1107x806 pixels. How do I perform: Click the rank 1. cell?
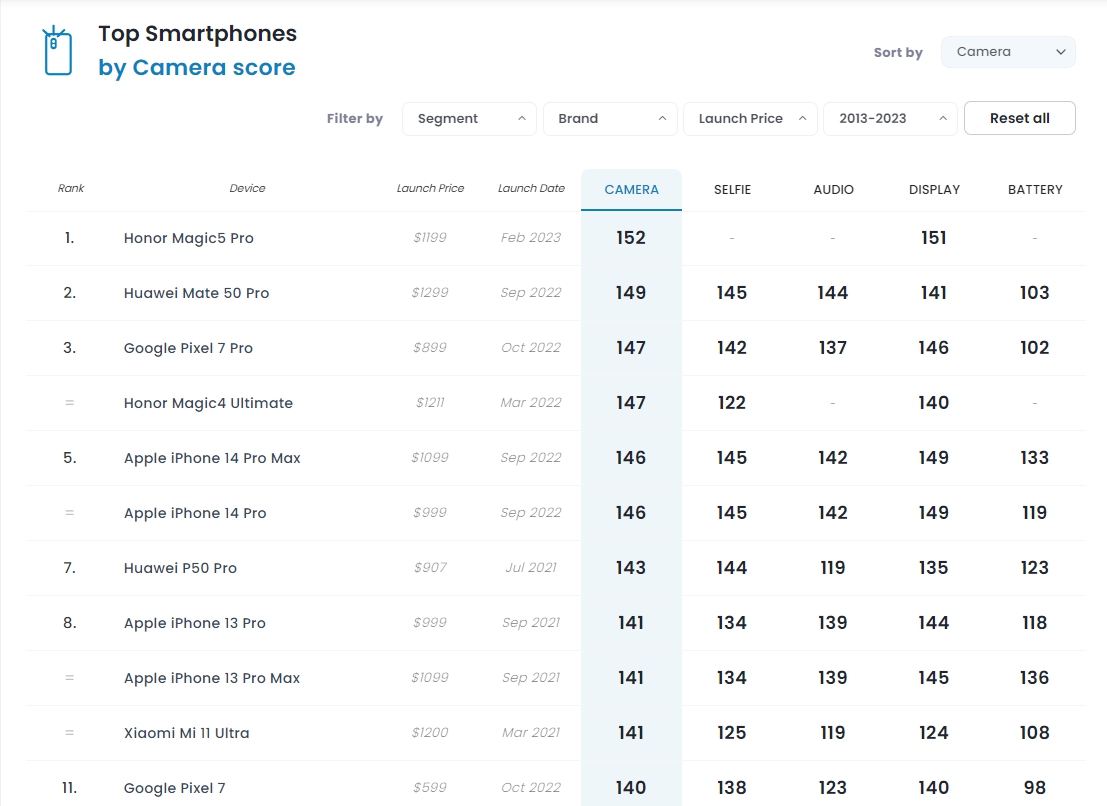[69, 239]
